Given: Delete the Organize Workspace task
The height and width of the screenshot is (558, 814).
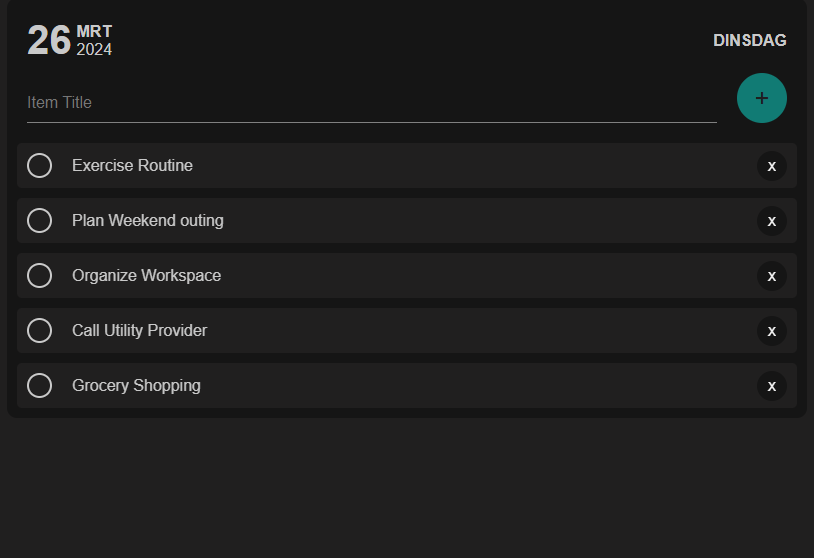Looking at the screenshot, I should (771, 276).
